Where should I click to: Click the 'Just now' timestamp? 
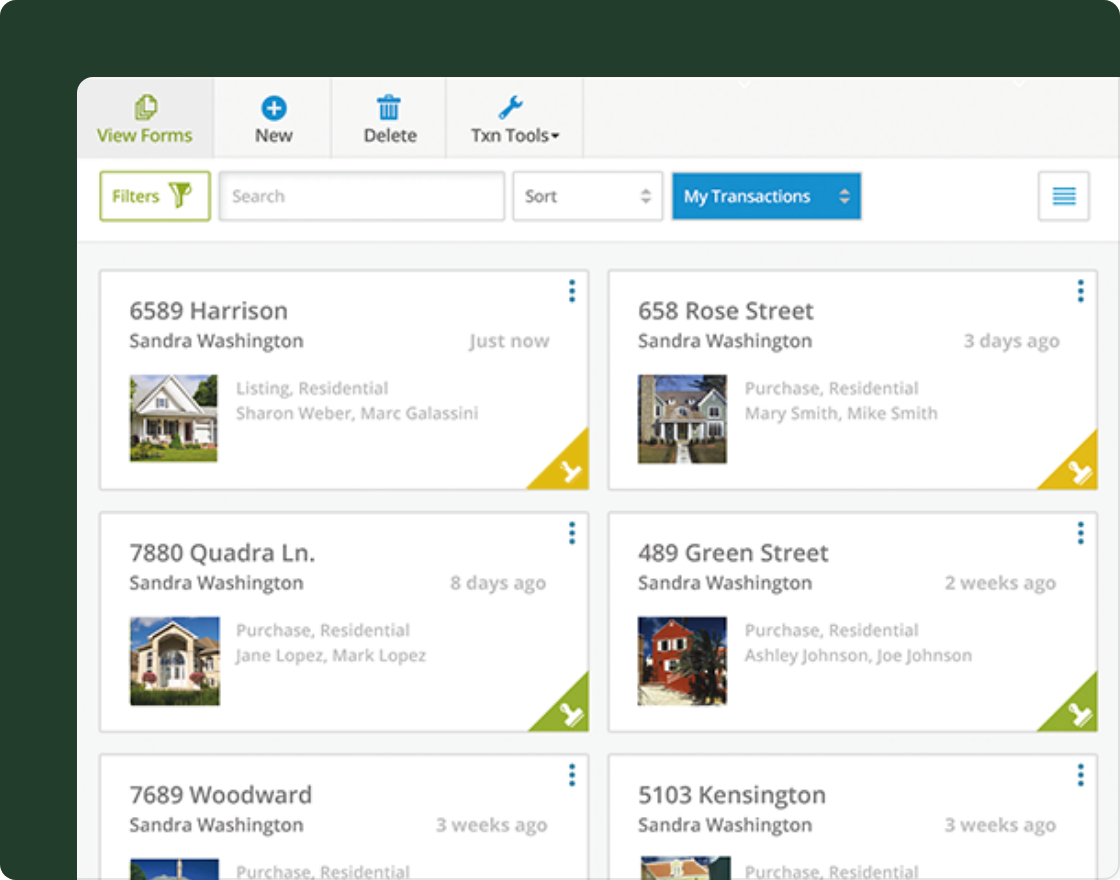tap(509, 341)
